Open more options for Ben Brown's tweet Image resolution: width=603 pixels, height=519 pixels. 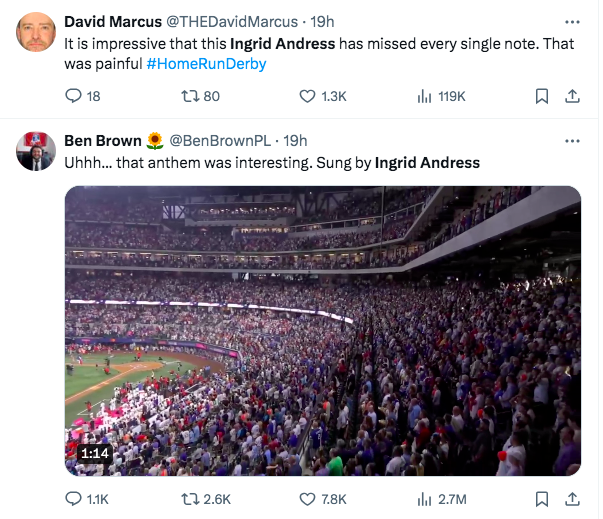click(572, 140)
